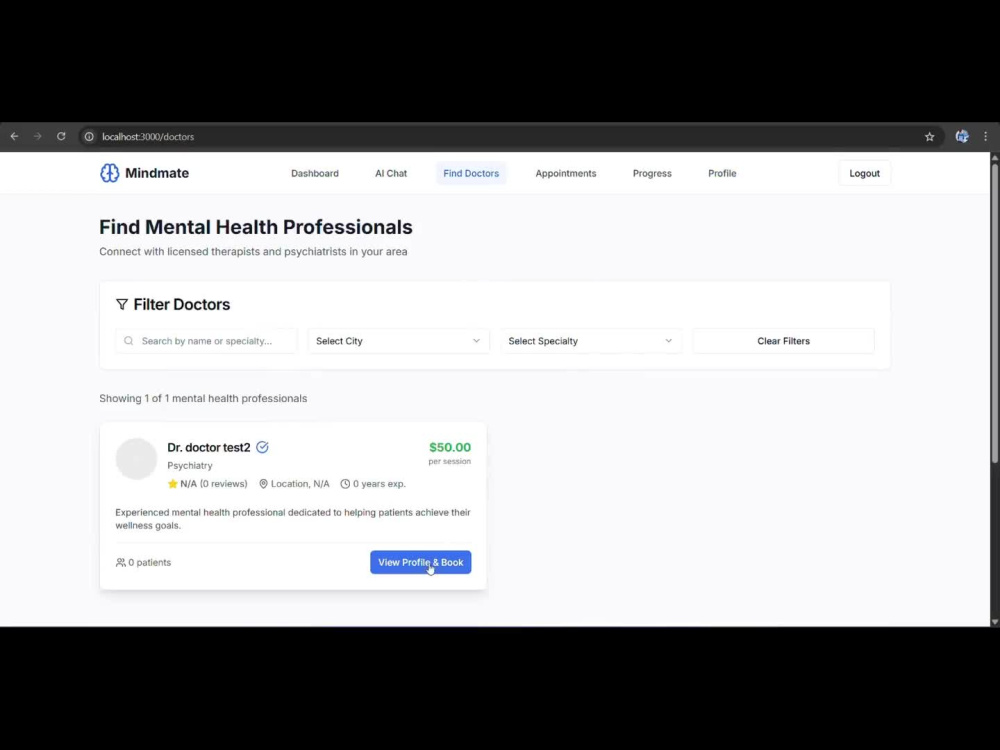This screenshot has height=750, width=1000.
Task: Click the doctor avatar placeholder
Action: pyautogui.click(x=136, y=459)
